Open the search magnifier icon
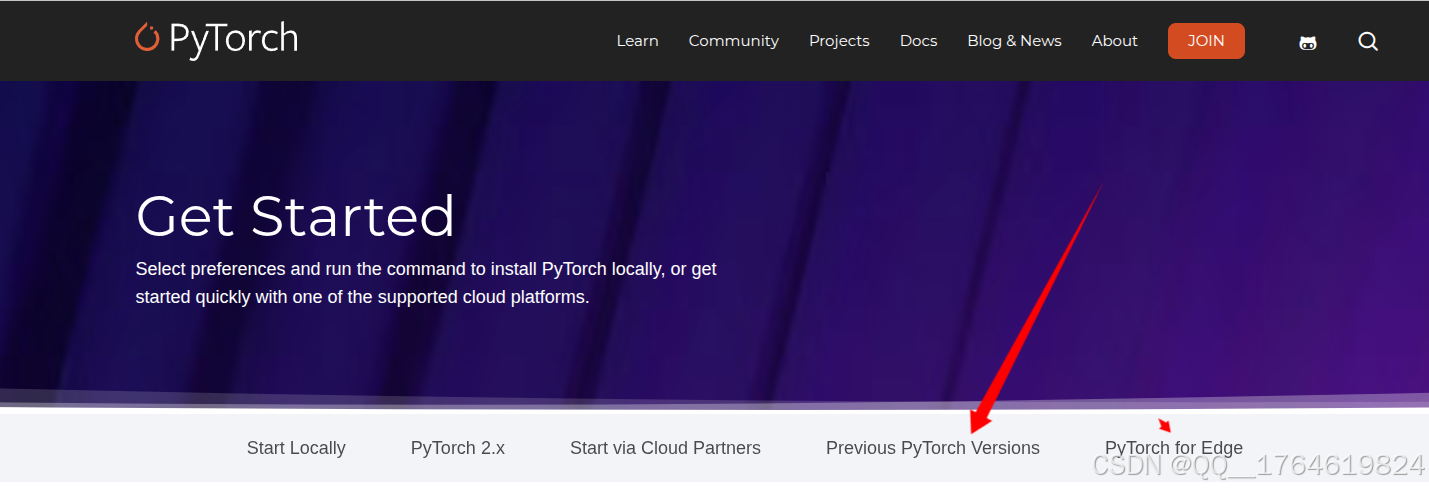Viewport: 1429px width, 491px height. 1368,41
